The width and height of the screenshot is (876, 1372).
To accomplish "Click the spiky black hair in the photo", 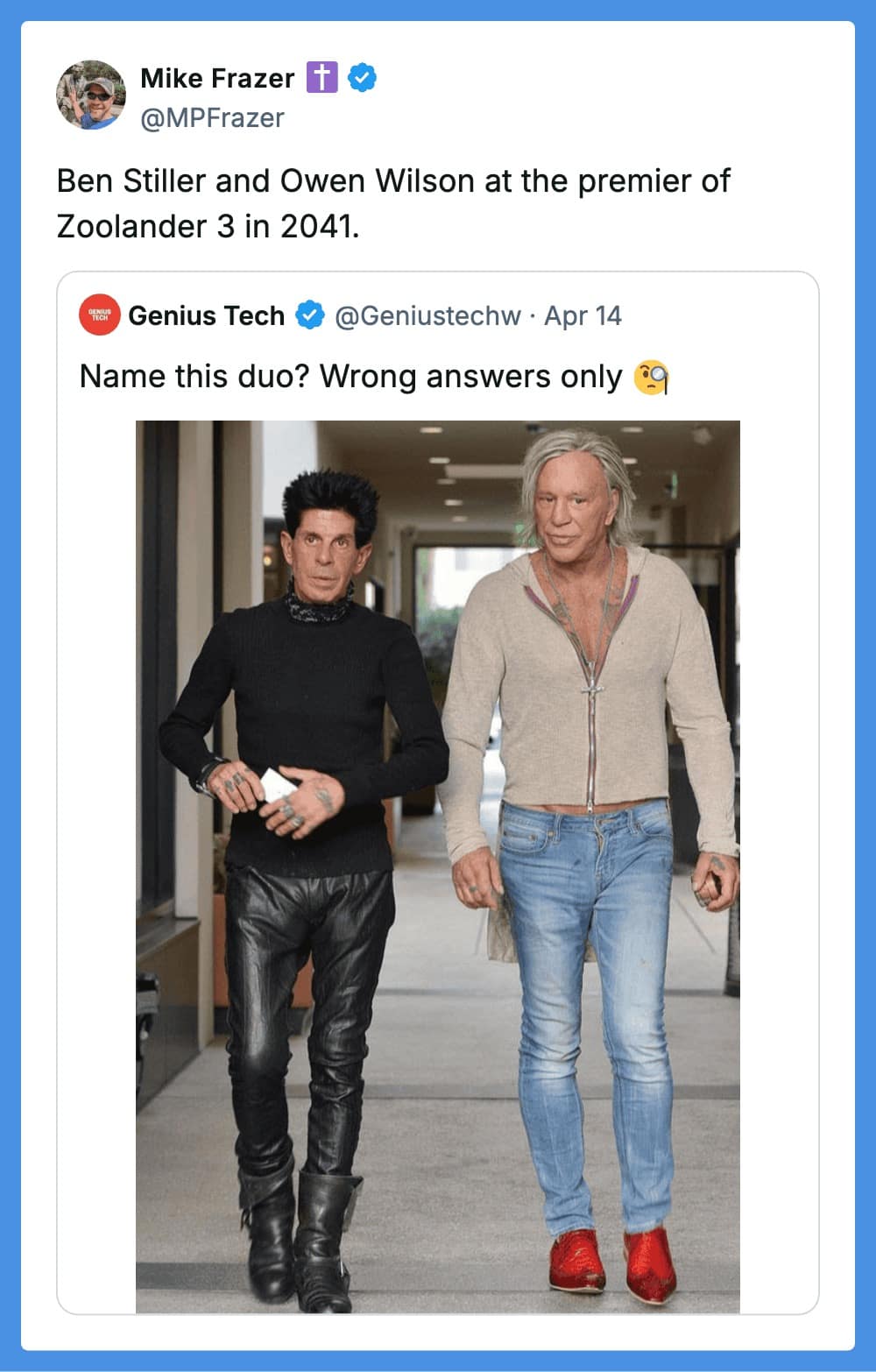I will (x=331, y=501).
